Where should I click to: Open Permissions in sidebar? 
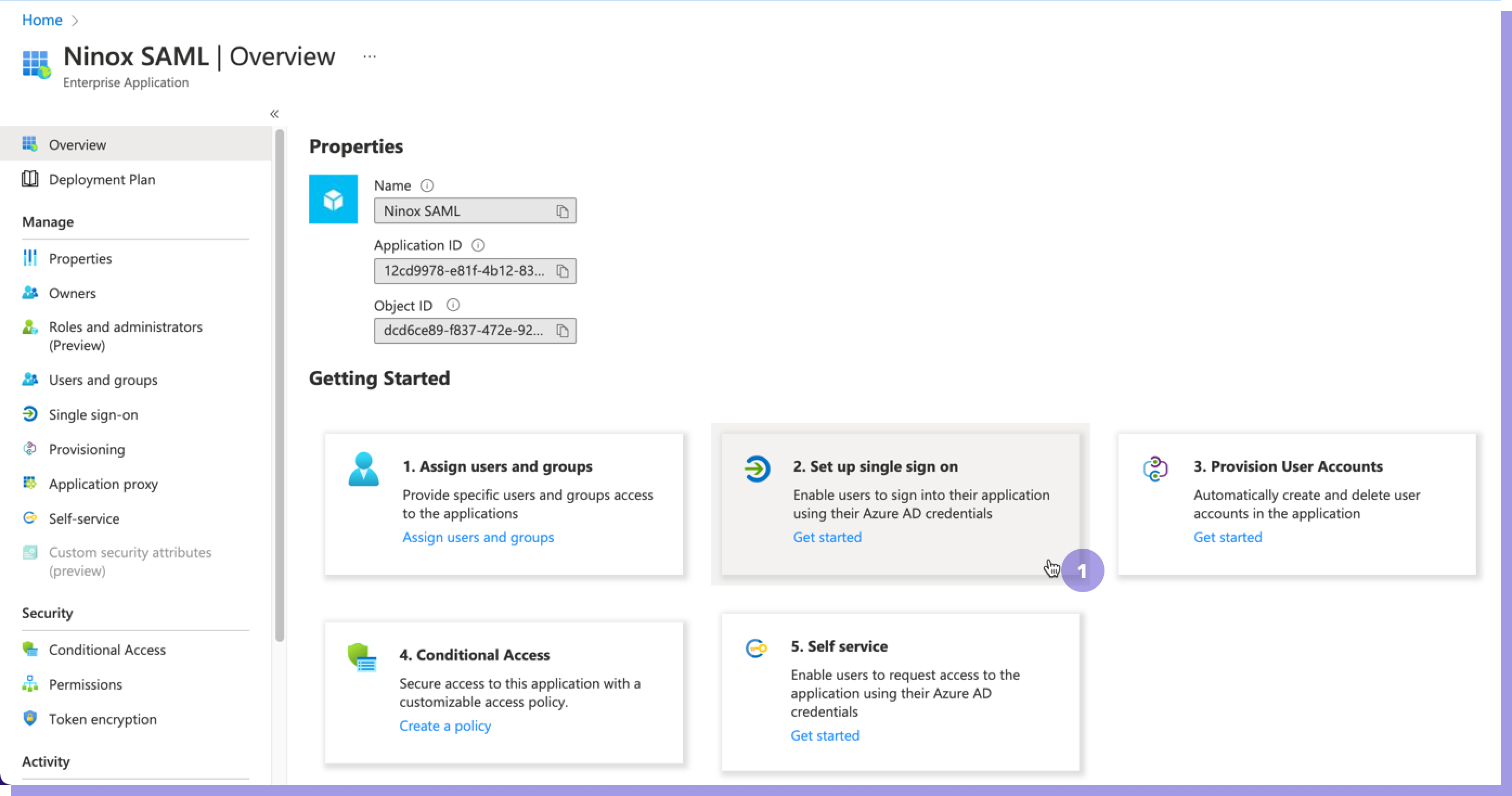(x=135, y=684)
